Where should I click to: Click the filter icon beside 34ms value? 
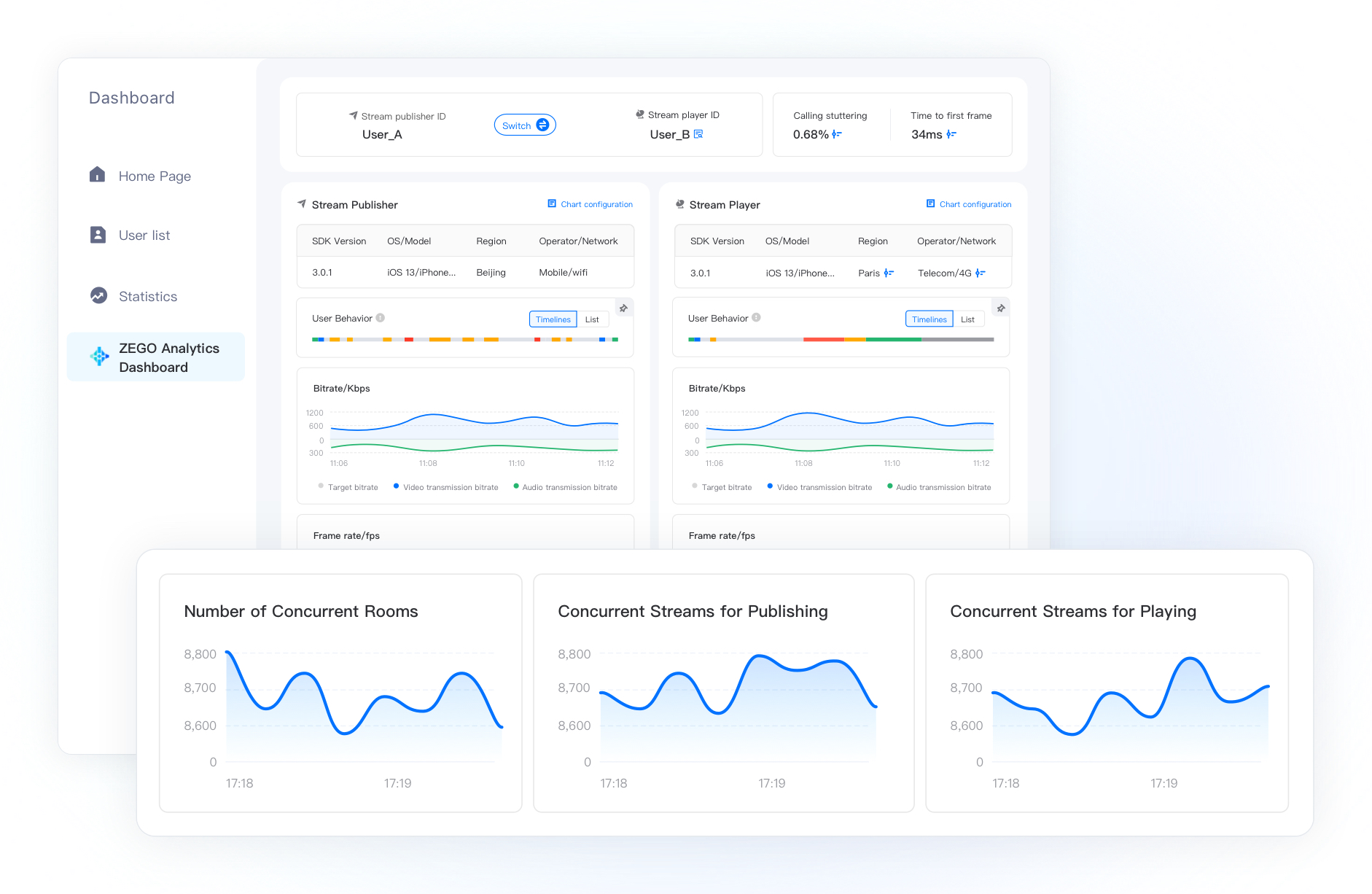[951, 134]
